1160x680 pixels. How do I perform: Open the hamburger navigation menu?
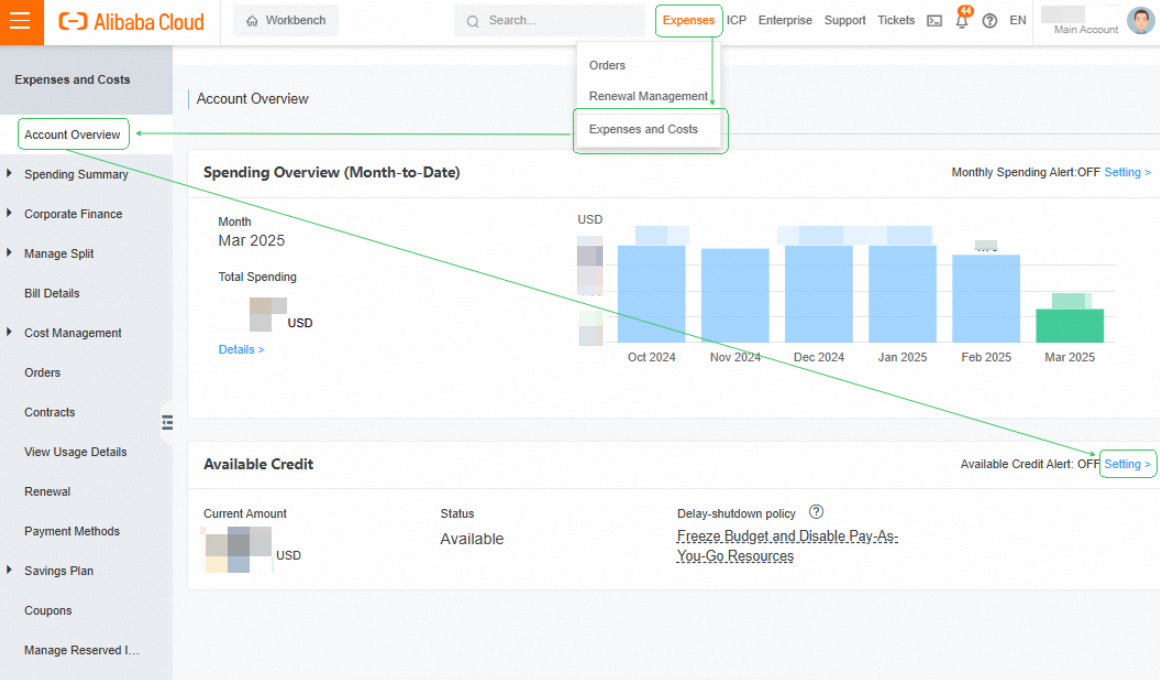21,21
